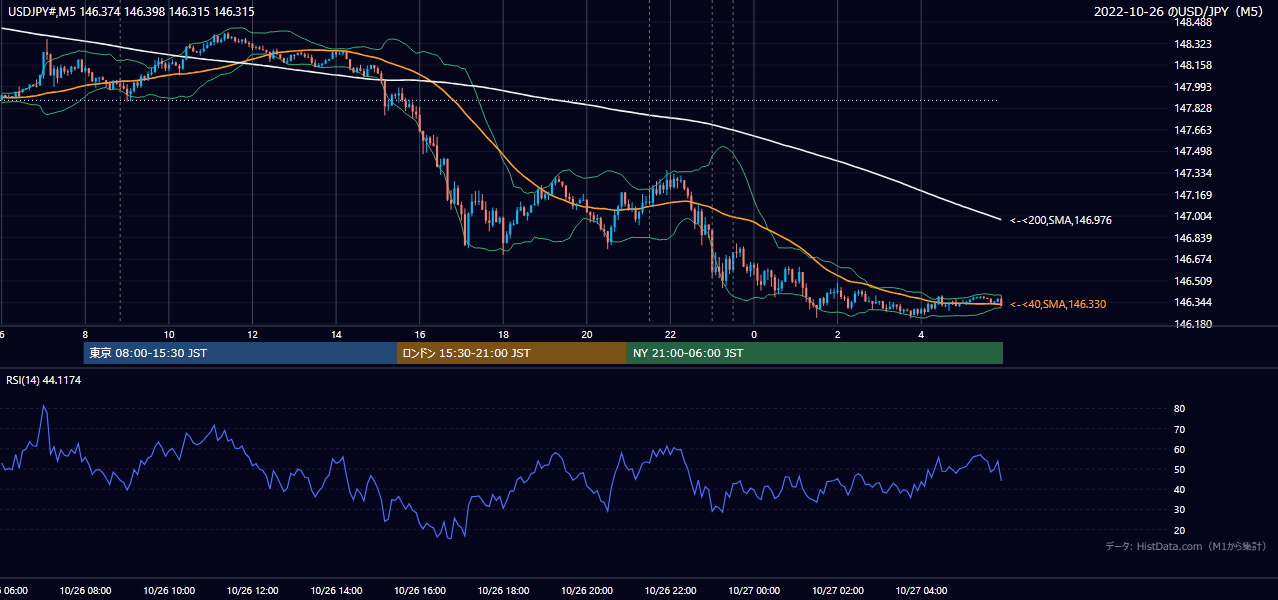
Task: Click the RSI axis level 30
Action: [1180, 510]
